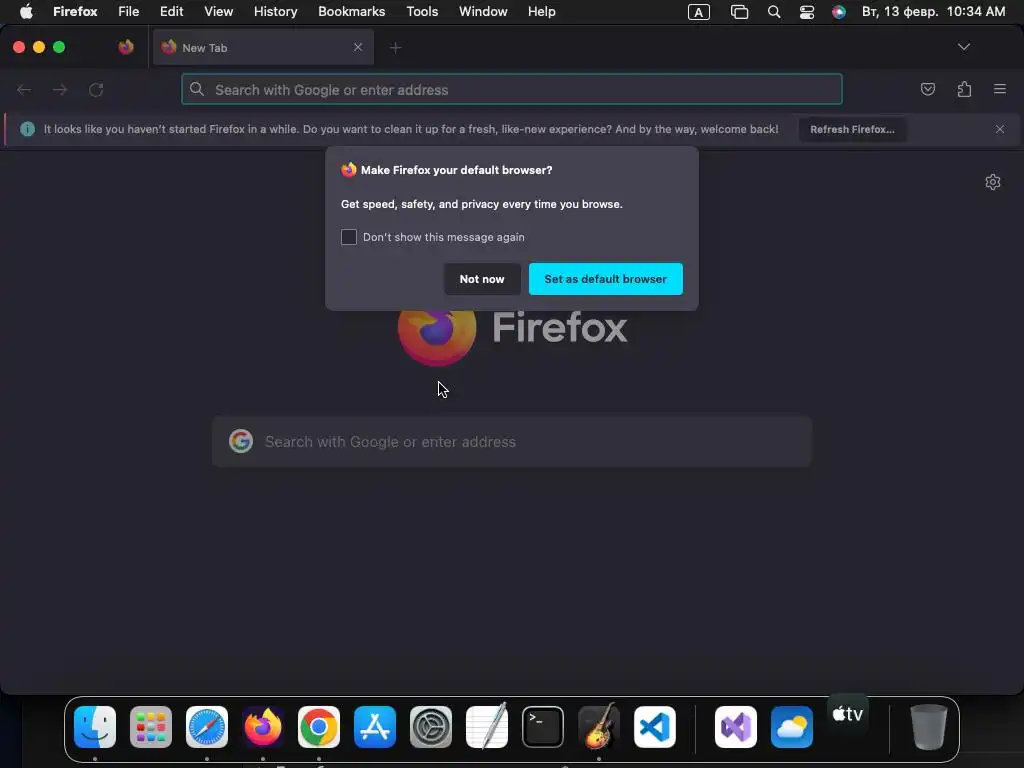Open Weather app from the Dock
This screenshot has height=768, width=1024.
point(792,727)
